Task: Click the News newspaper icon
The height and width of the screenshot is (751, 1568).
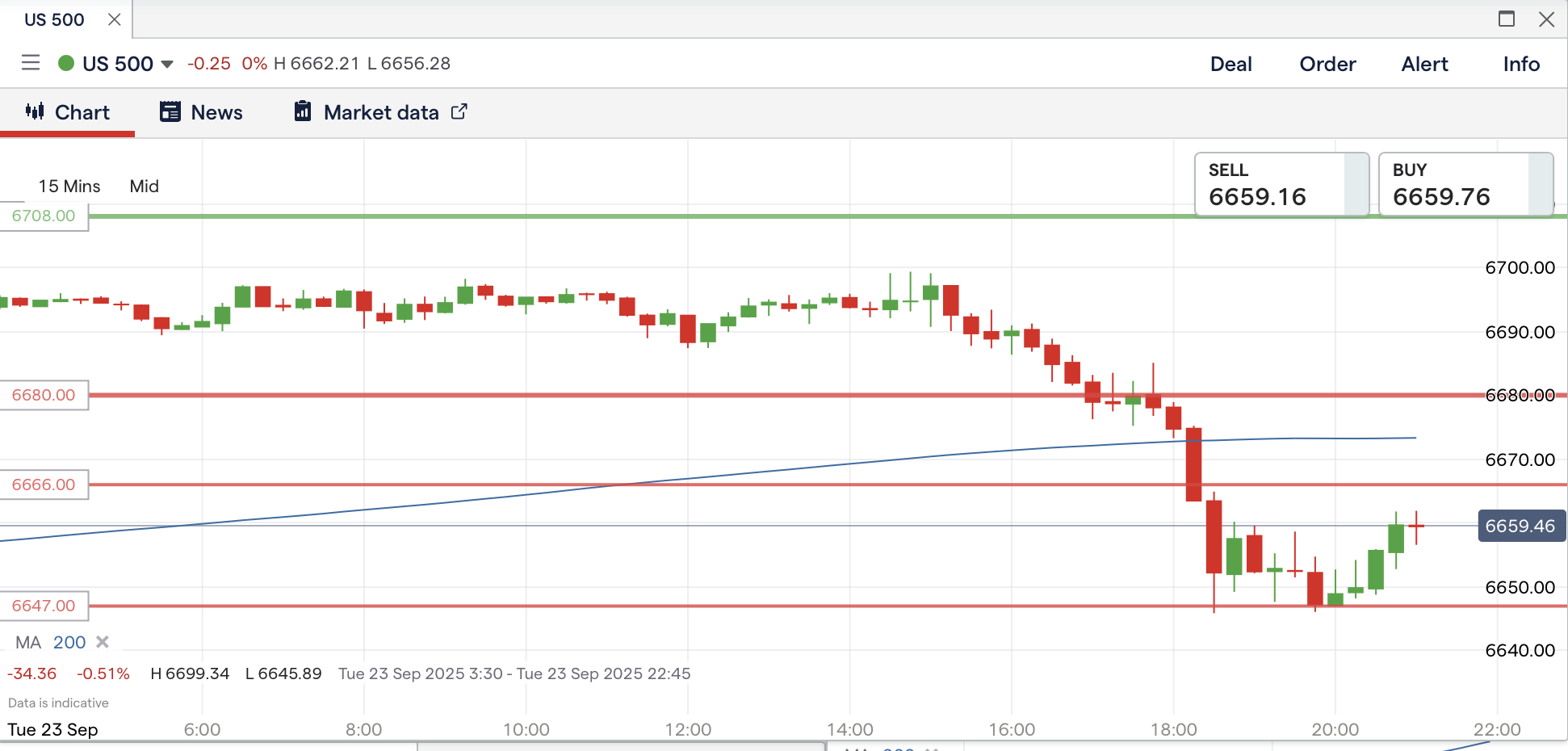Action: click(x=170, y=112)
